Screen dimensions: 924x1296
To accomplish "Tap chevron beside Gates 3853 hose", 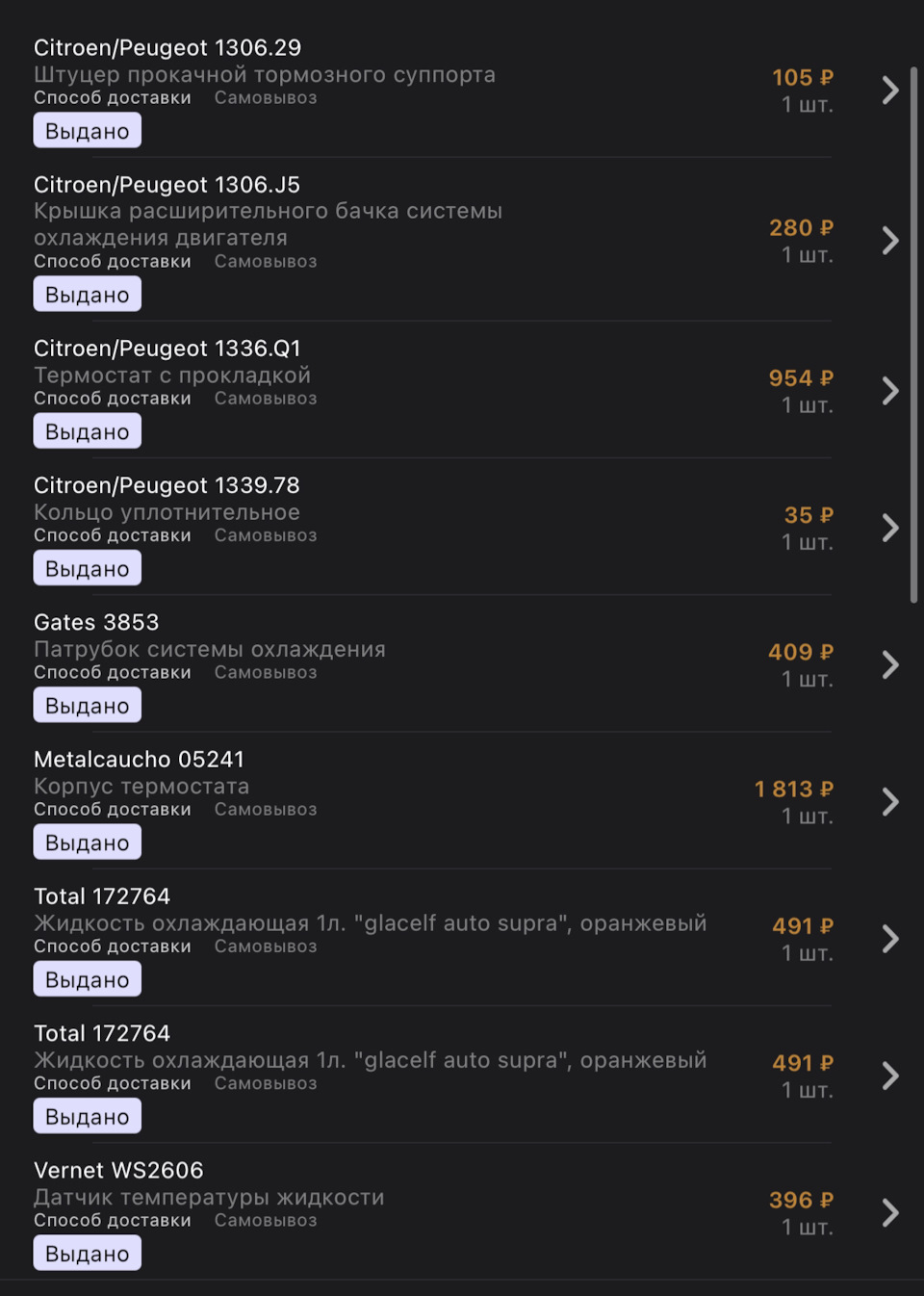I will click(x=890, y=664).
